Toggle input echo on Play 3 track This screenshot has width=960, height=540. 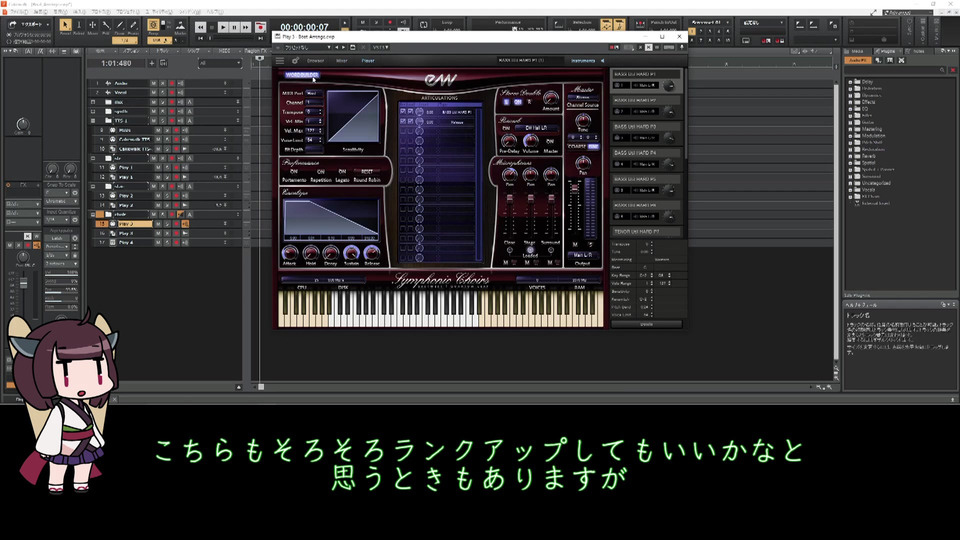coord(184,224)
